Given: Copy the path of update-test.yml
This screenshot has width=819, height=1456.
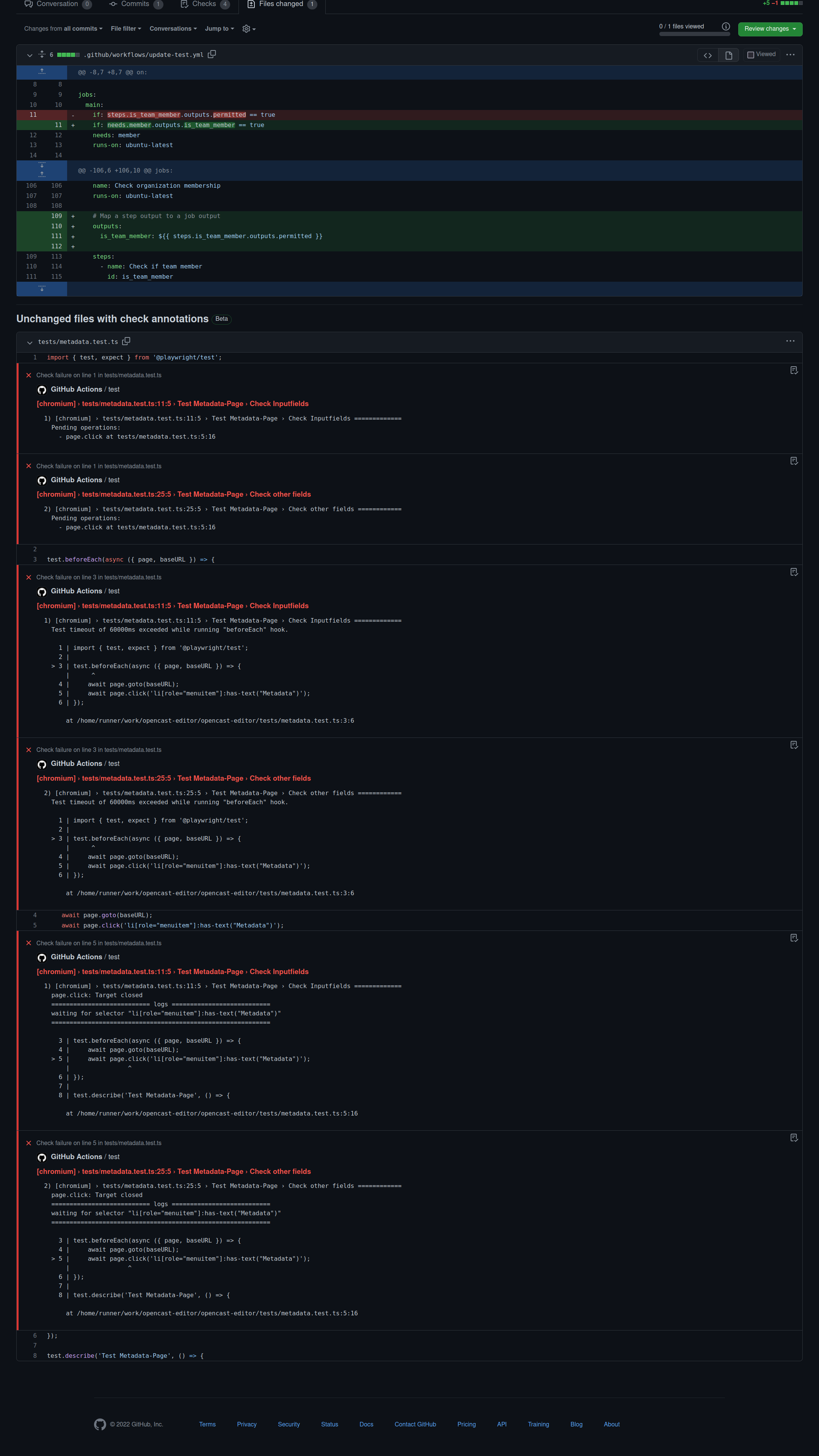Looking at the screenshot, I should tap(212, 54).
